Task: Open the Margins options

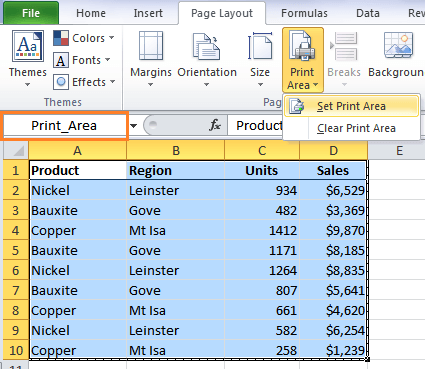Action: click(151, 59)
